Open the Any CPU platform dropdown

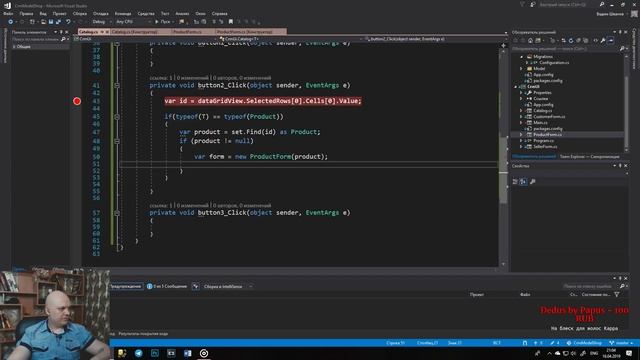coord(133,22)
